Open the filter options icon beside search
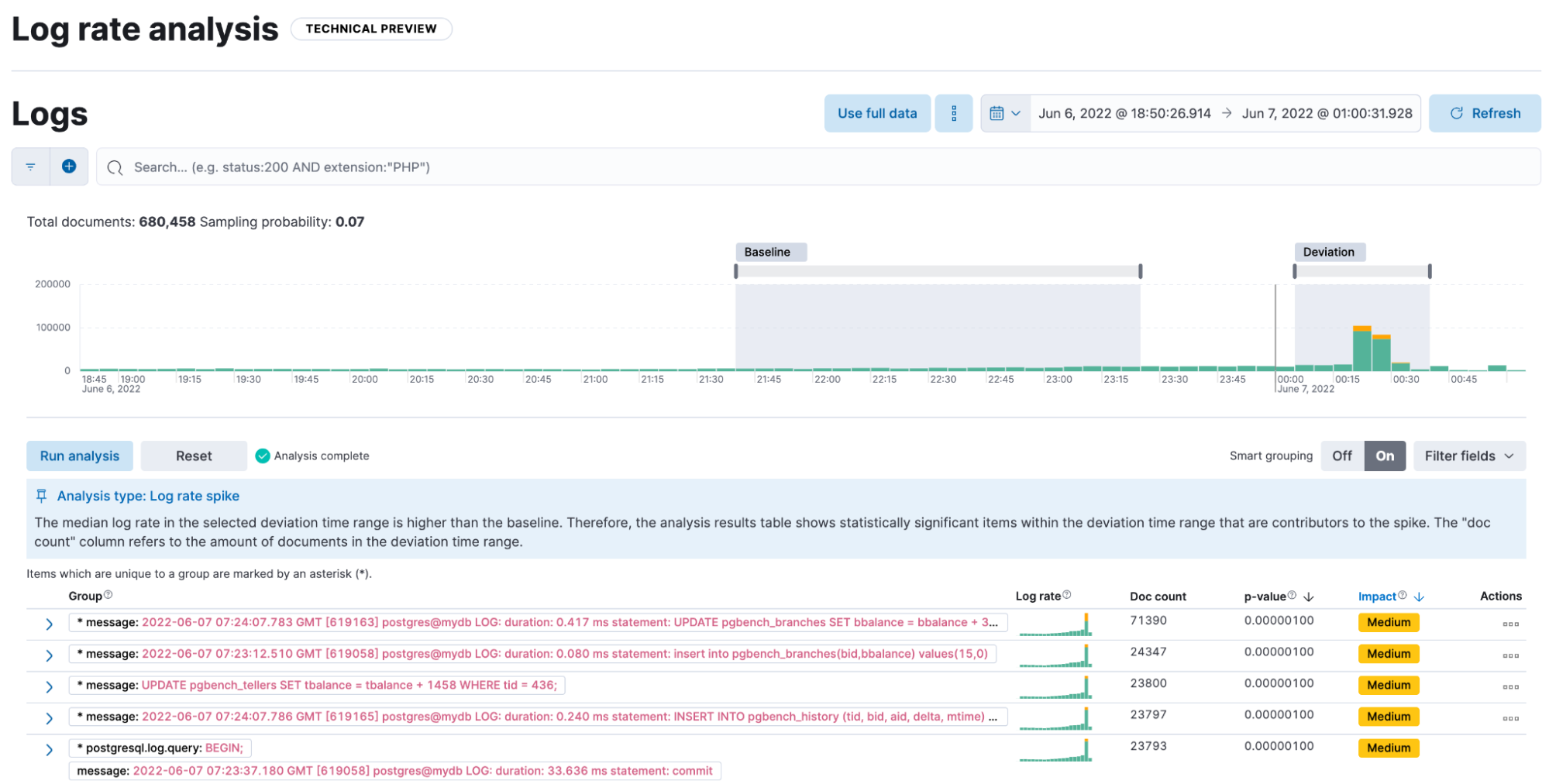This screenshot has width=1549, height=784. (x=30, y=167)
